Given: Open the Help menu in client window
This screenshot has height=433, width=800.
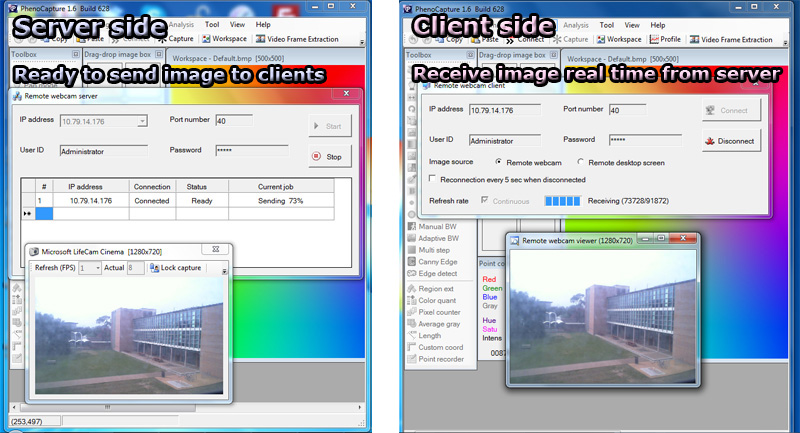Looking at the screenshot, I should [x=662, y=23].
